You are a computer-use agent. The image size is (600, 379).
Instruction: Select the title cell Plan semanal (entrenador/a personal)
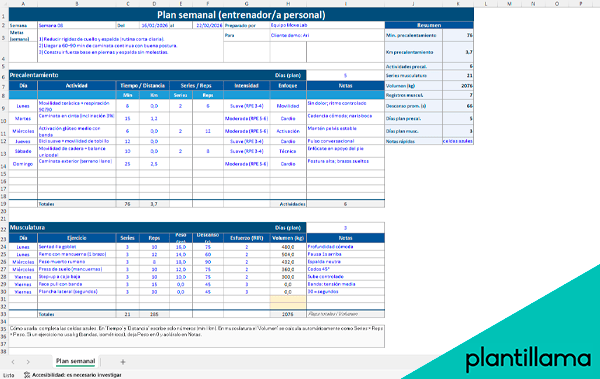241,15
